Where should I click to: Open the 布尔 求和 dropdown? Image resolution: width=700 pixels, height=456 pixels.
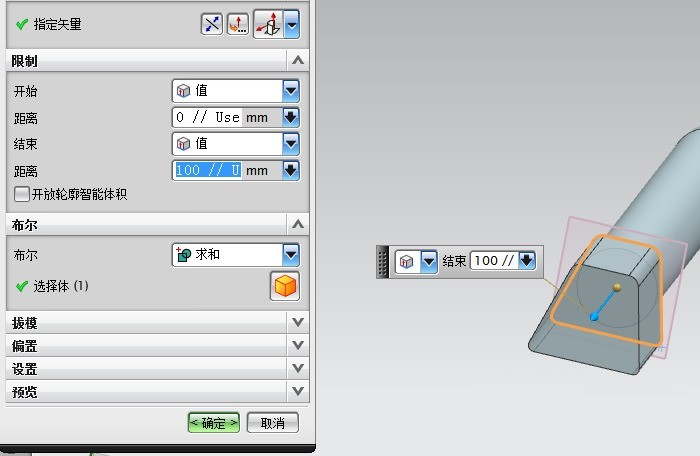[290, 255]
